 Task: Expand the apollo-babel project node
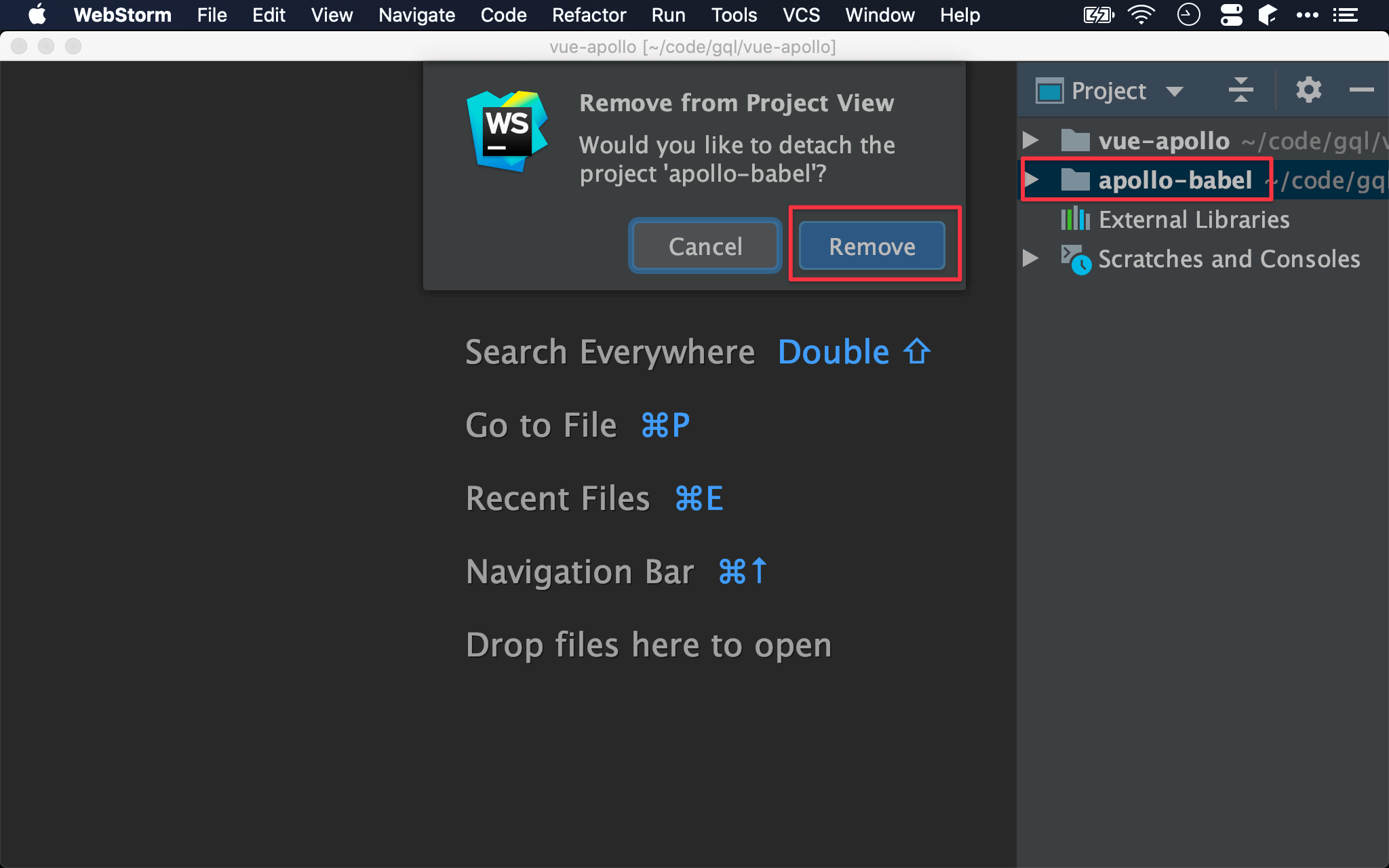1031,180
